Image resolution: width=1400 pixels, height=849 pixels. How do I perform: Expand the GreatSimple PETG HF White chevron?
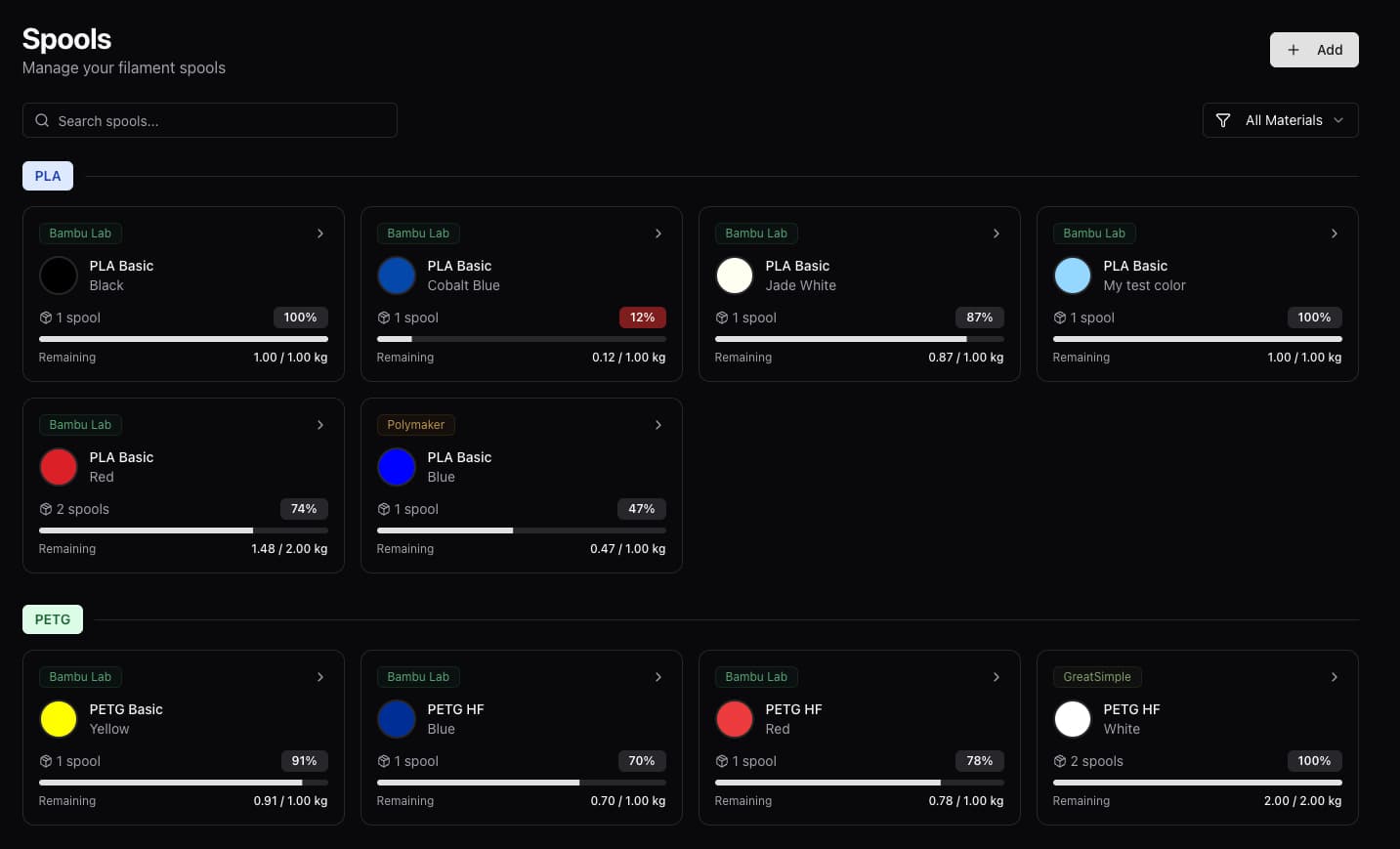coord(1335,677)
